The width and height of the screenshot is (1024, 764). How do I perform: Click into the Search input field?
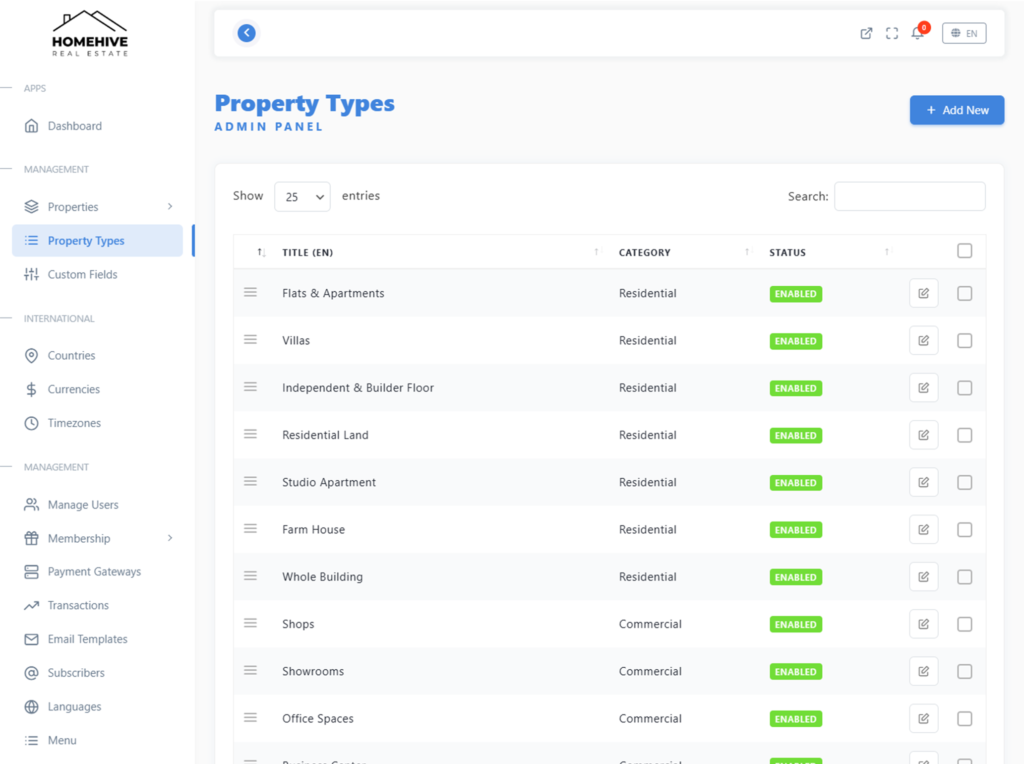[909, 196]
